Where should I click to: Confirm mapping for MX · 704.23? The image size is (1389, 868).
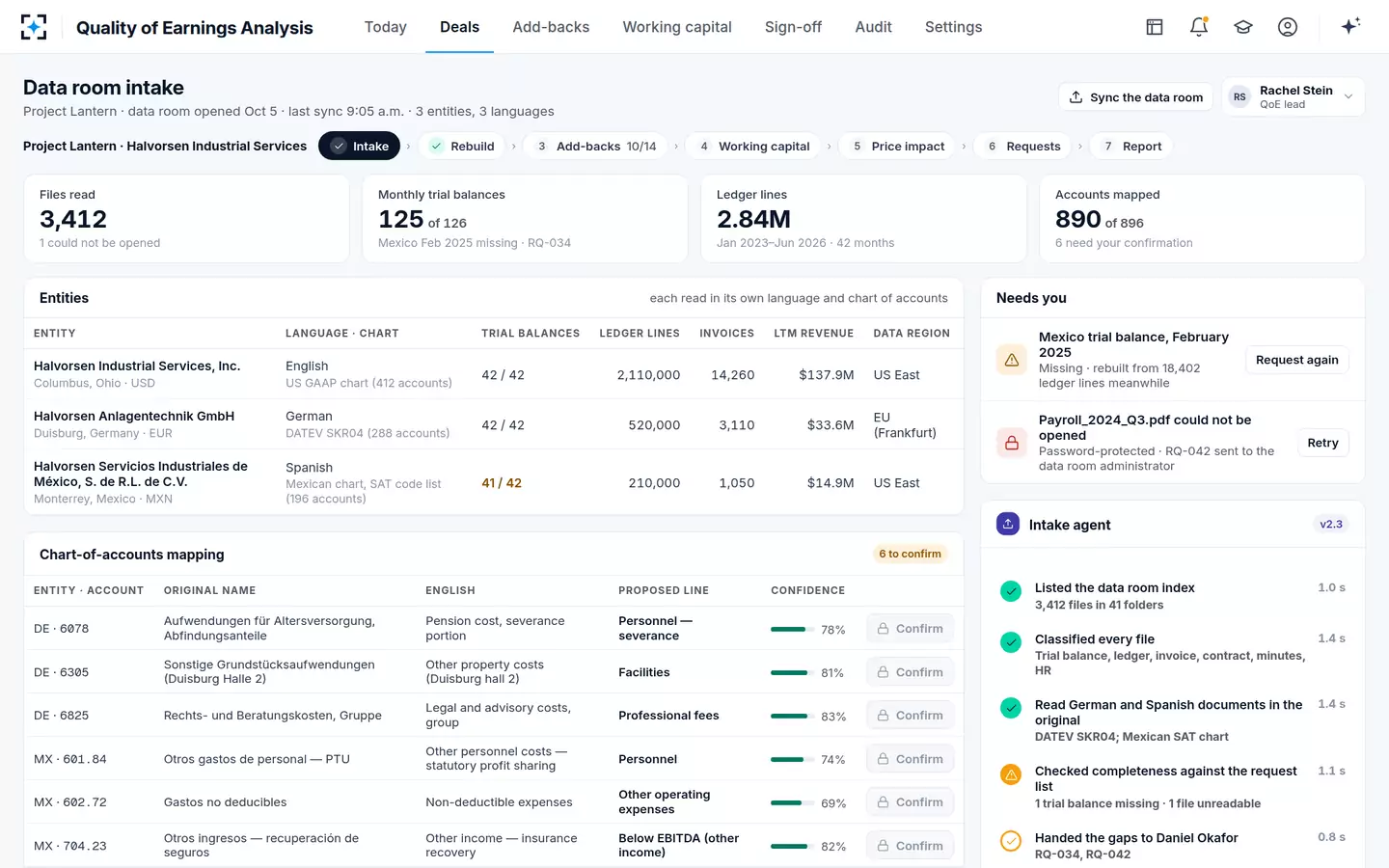coord(911,846)
